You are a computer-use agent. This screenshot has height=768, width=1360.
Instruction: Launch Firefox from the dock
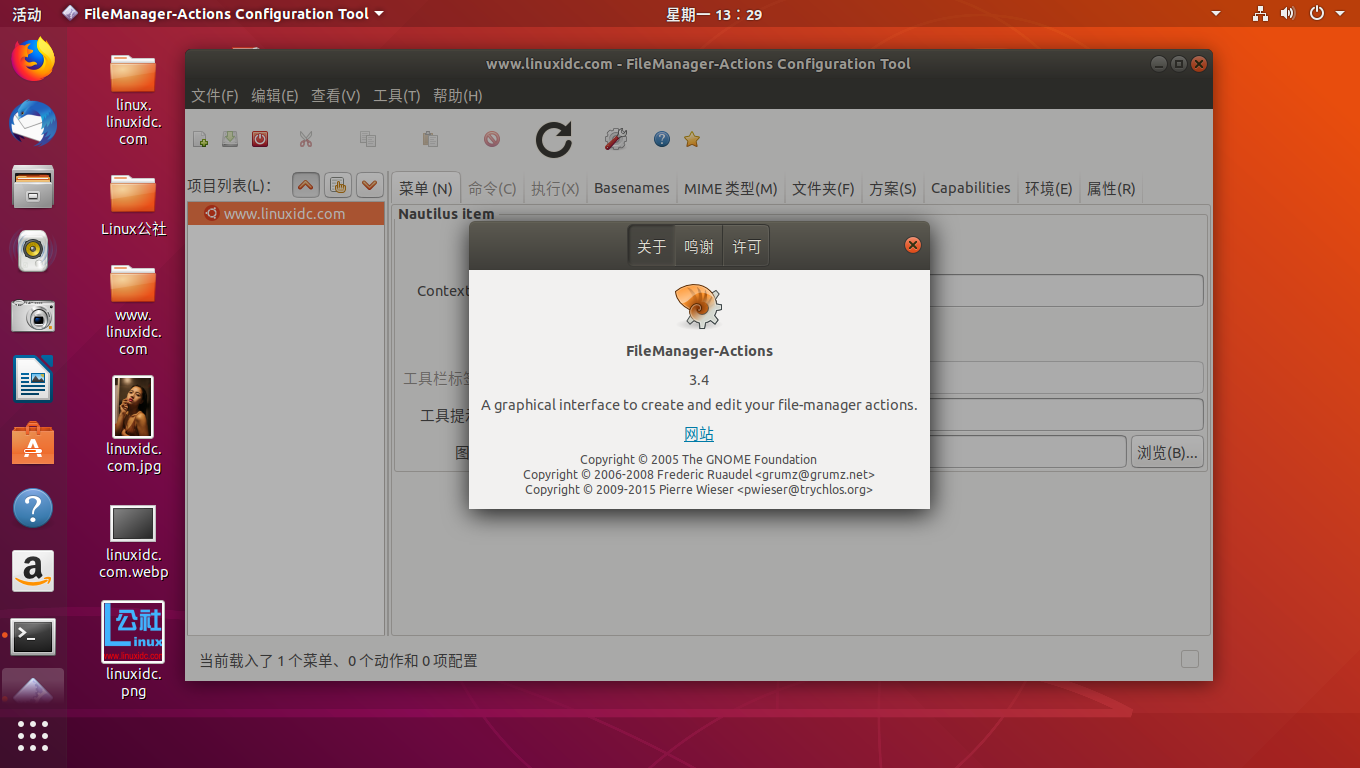click(33, 60)
